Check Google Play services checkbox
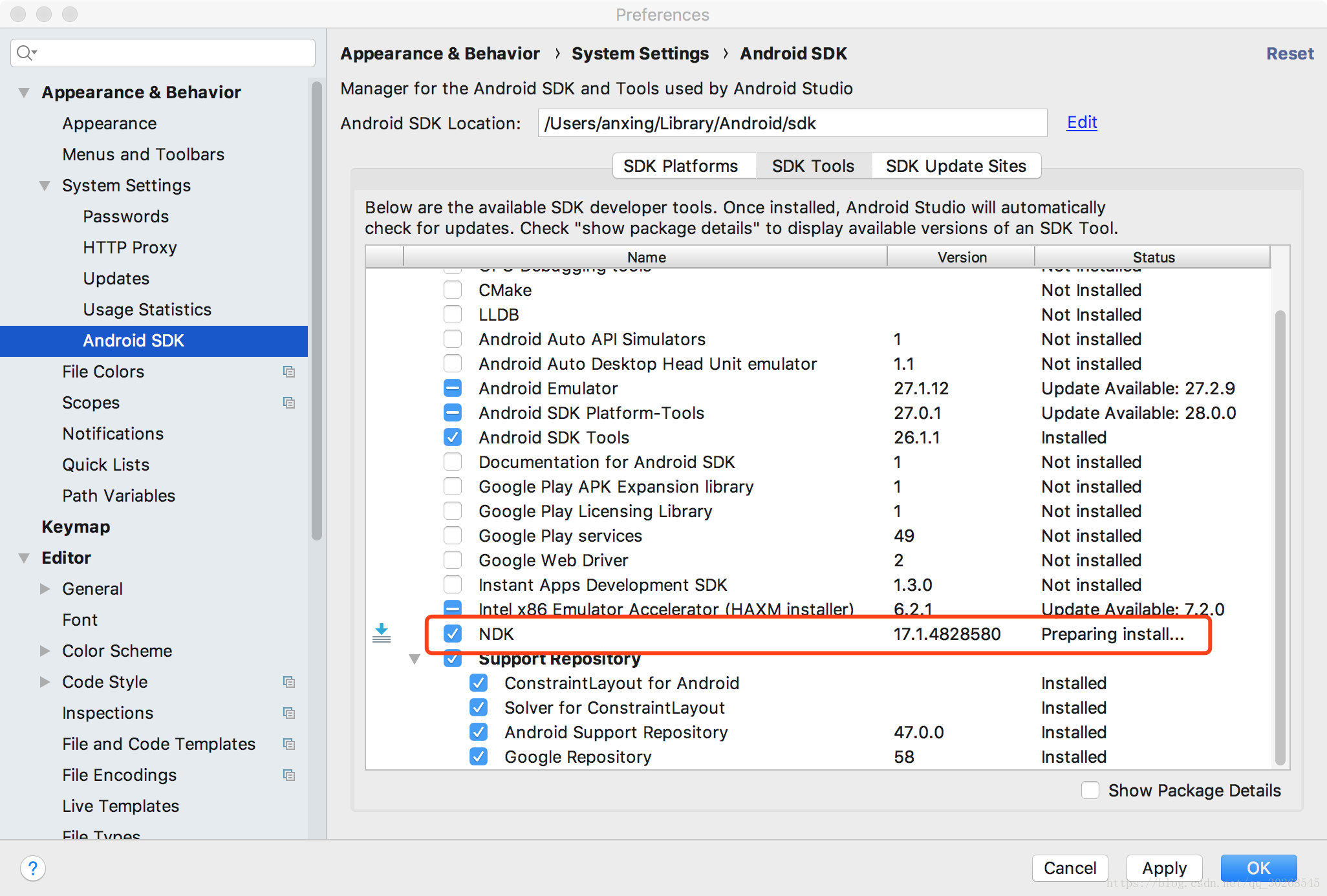 (x=453, y=536)
